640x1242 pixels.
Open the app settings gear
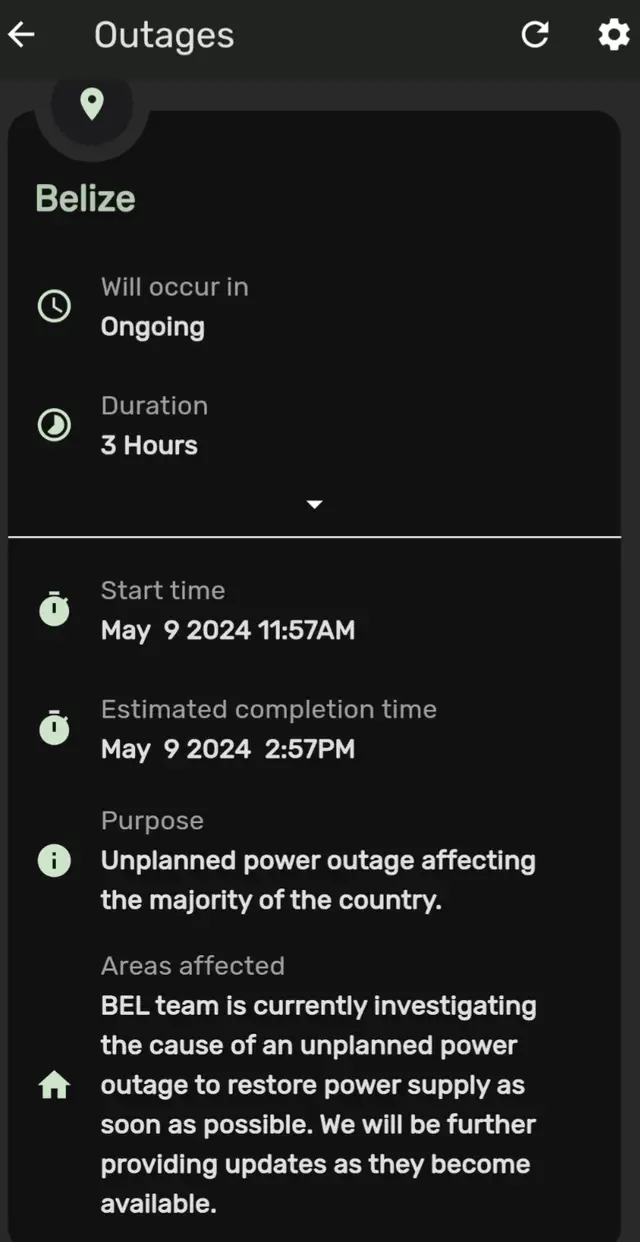613,34
